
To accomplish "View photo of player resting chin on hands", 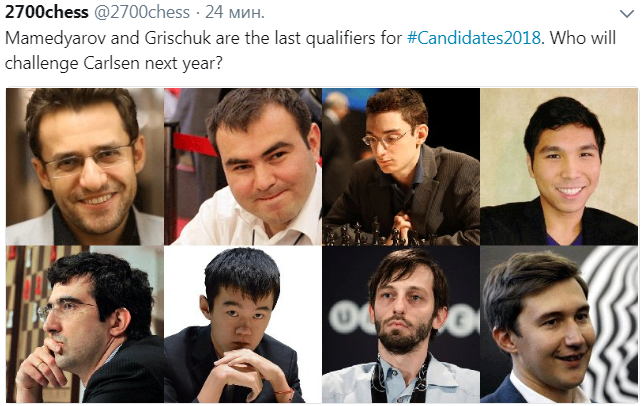I will point(243,325).
